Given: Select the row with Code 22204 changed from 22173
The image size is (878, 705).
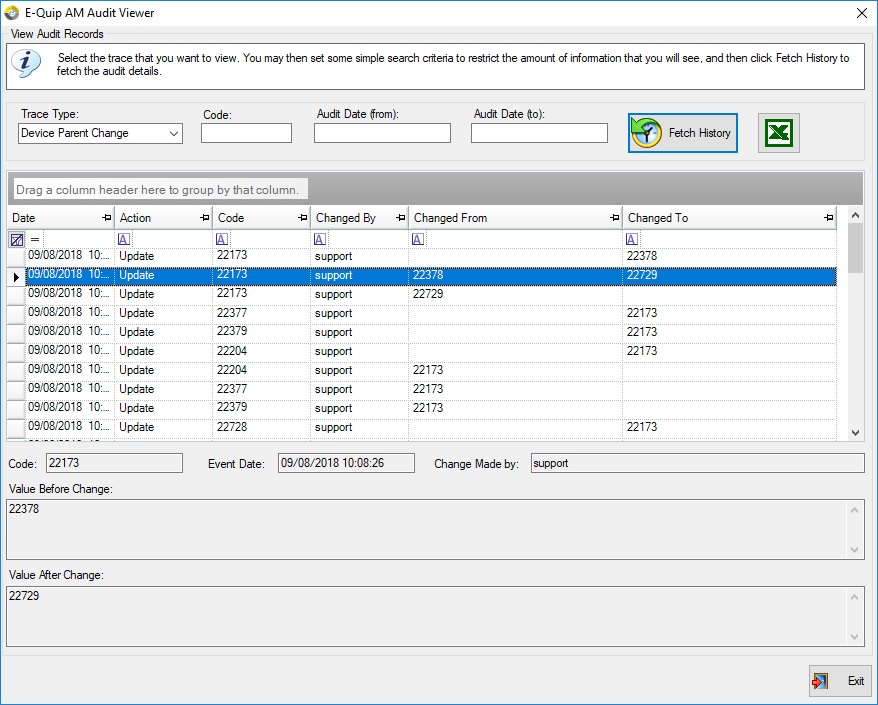Looking at the screenshot, I should click(x=431, y=371).
